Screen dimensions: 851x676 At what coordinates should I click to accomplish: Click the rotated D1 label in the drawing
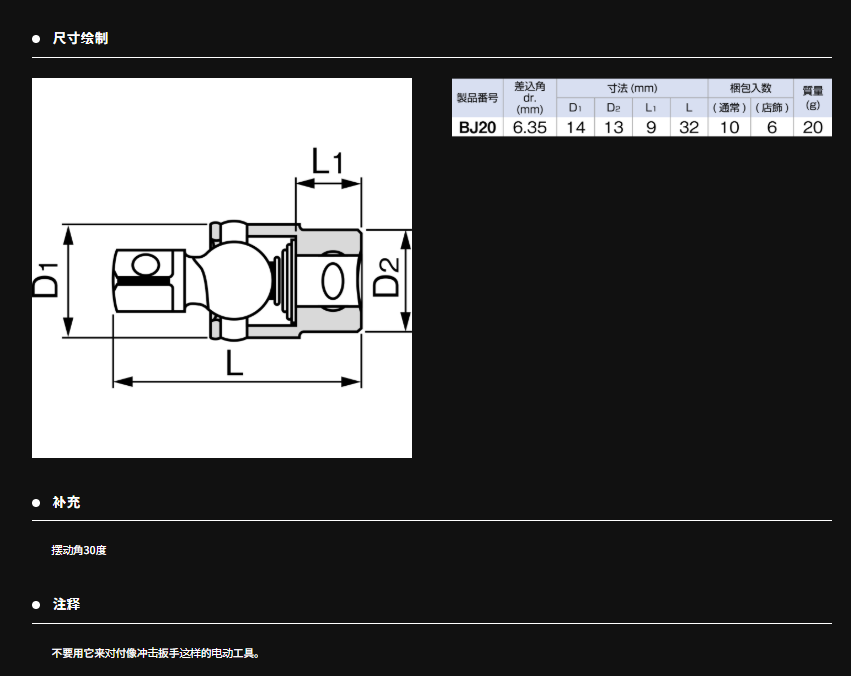tap(46, 280)
